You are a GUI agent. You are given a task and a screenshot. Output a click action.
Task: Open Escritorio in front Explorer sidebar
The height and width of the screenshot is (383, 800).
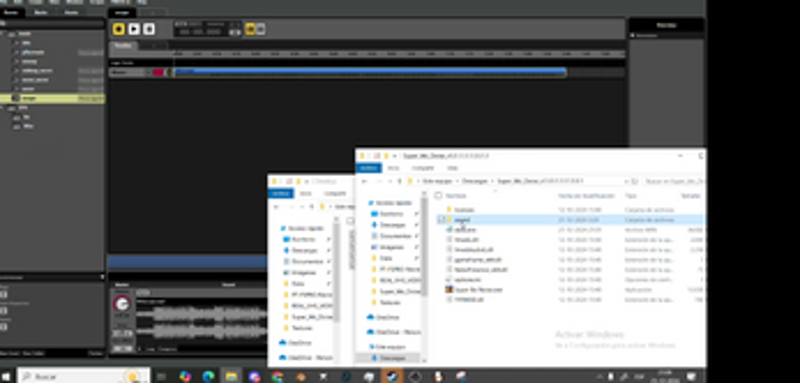(x=391, y=214)
